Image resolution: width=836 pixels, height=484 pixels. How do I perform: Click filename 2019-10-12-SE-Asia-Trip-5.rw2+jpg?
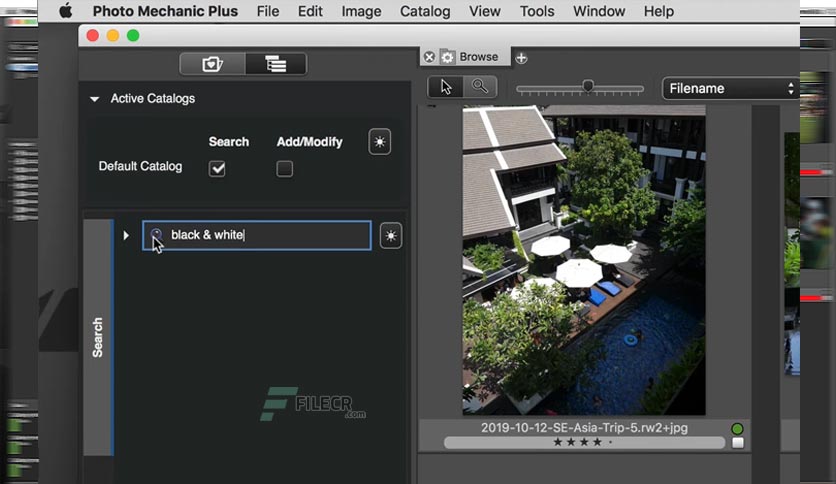point(584,427)
